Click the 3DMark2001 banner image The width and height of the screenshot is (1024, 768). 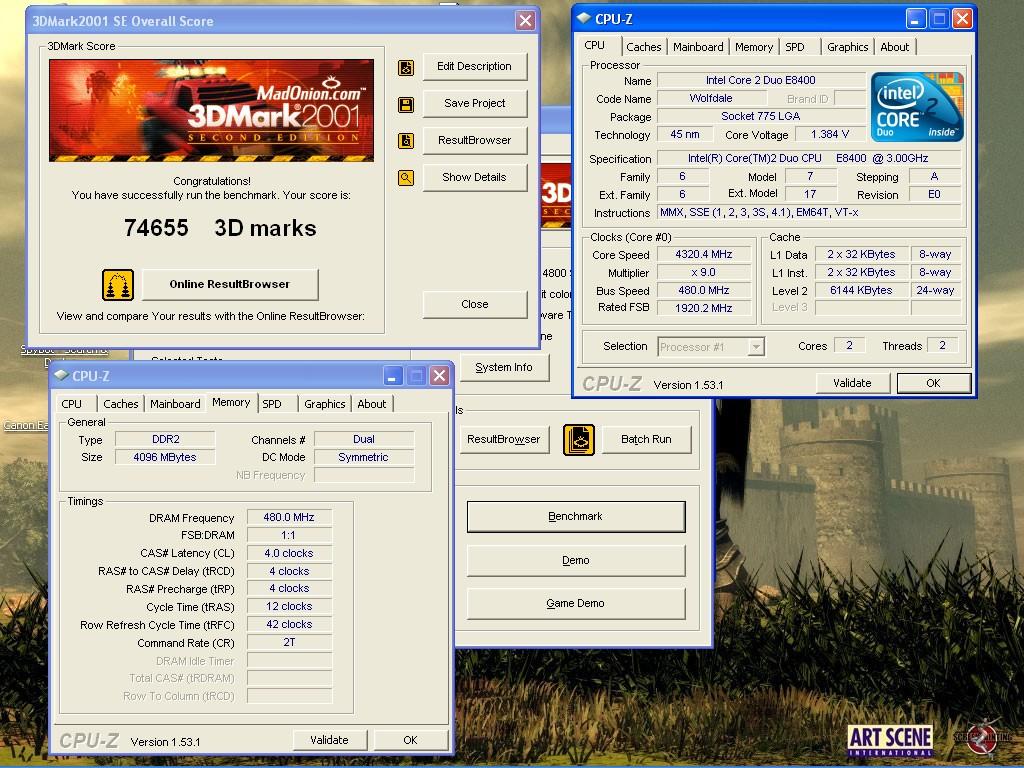pyautogui.click(x=212, y=110)
